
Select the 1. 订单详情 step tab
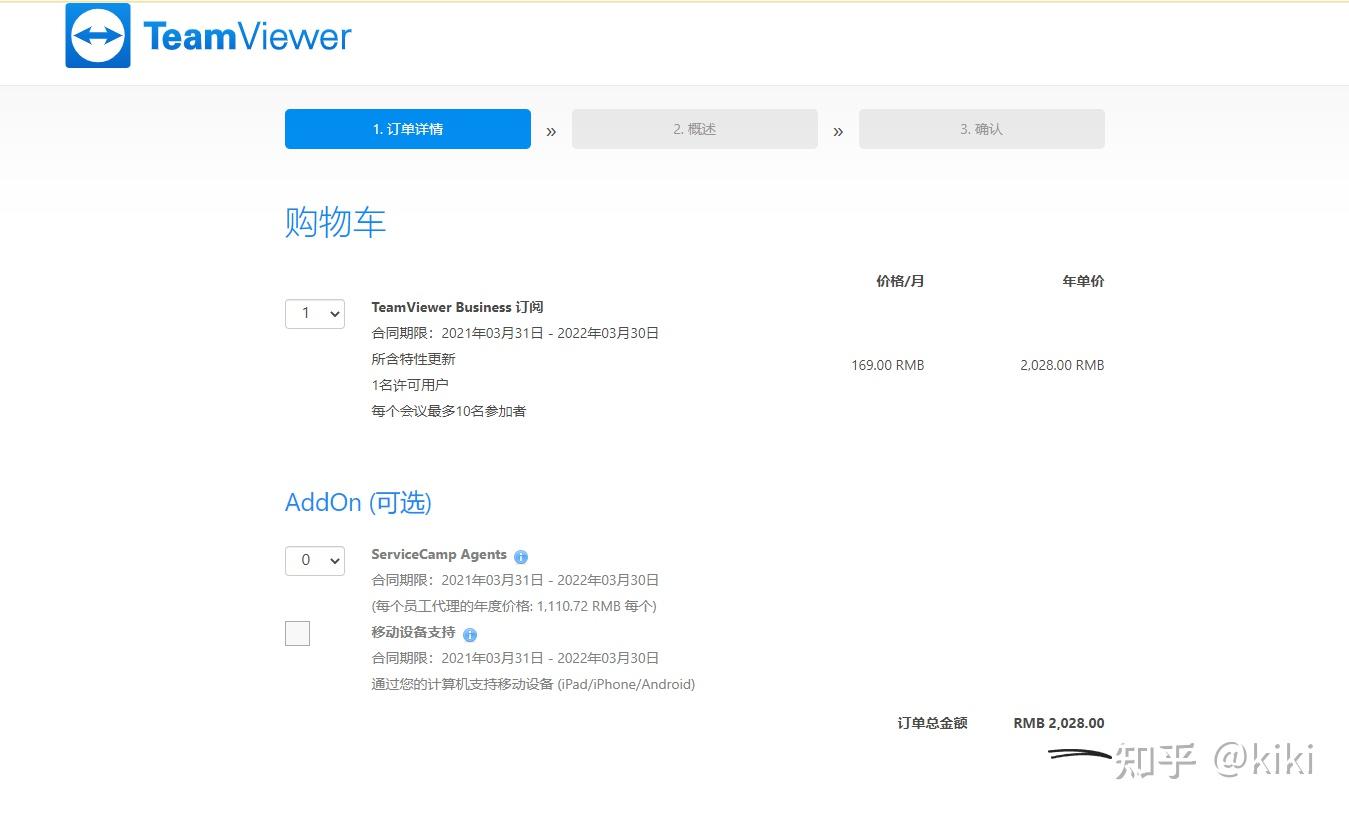click(x=408, y=129)
